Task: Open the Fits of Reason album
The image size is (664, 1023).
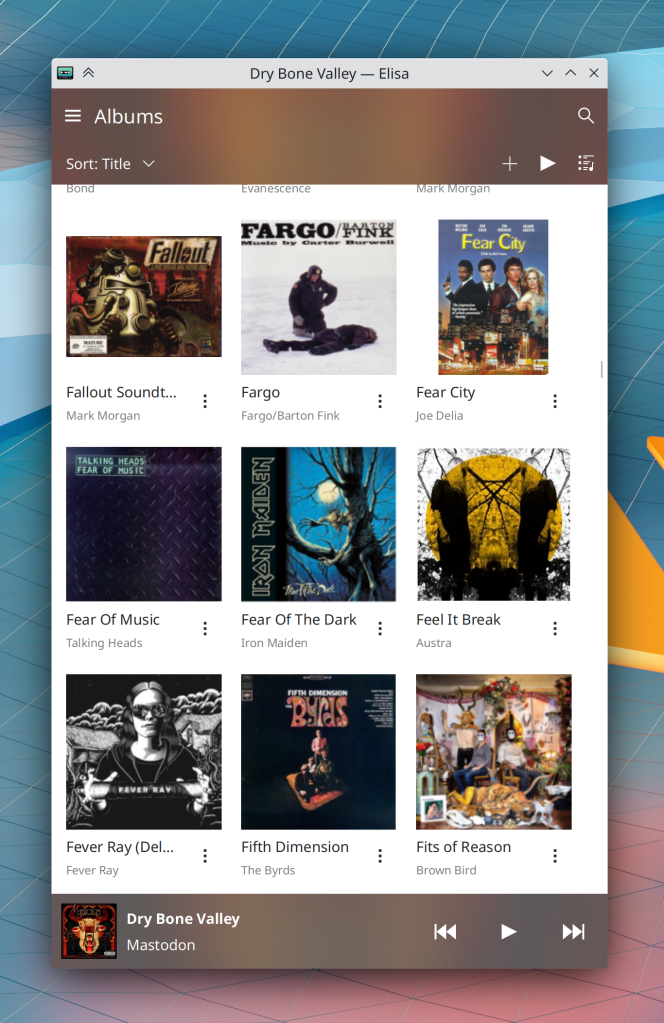Action: point(494,752)
